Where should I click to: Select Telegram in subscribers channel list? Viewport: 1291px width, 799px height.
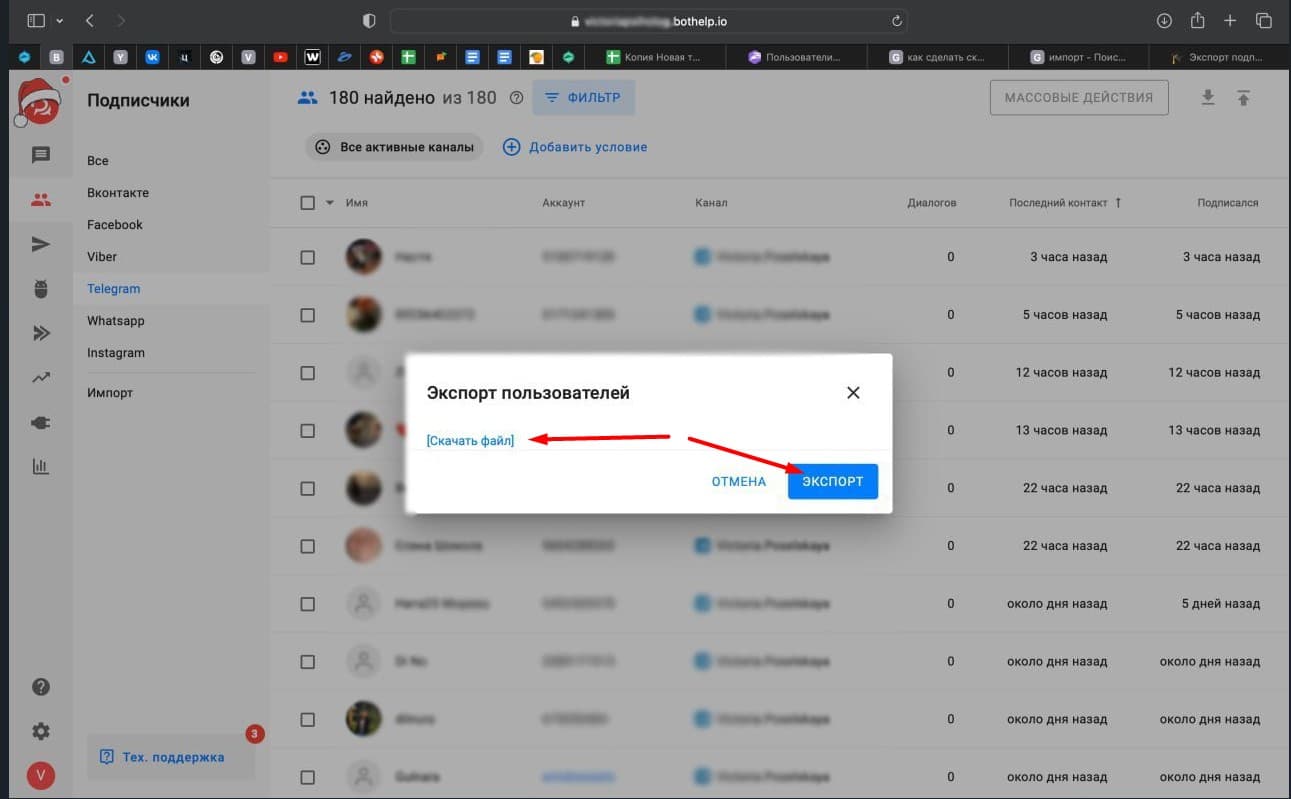tap(113, 289)
